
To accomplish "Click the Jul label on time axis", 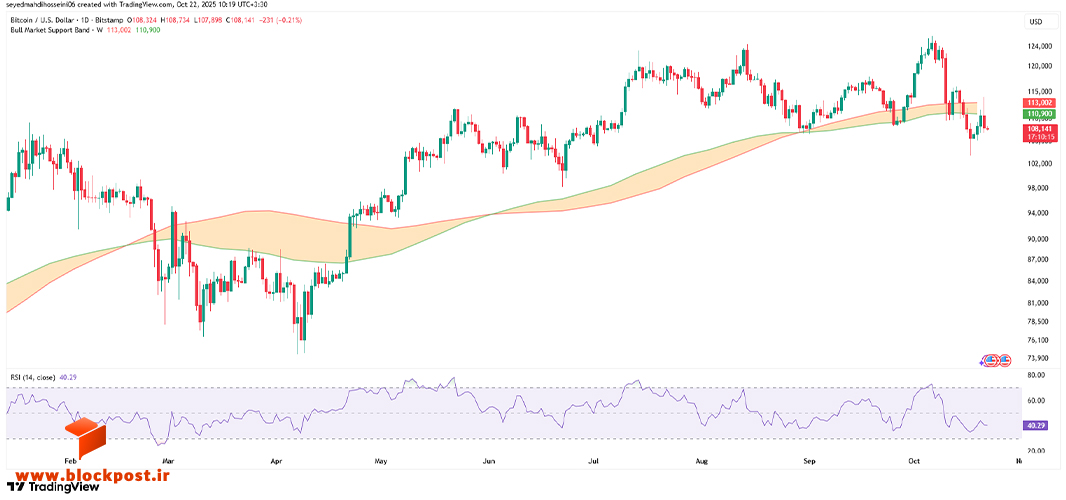I will (x=594, y=461).
